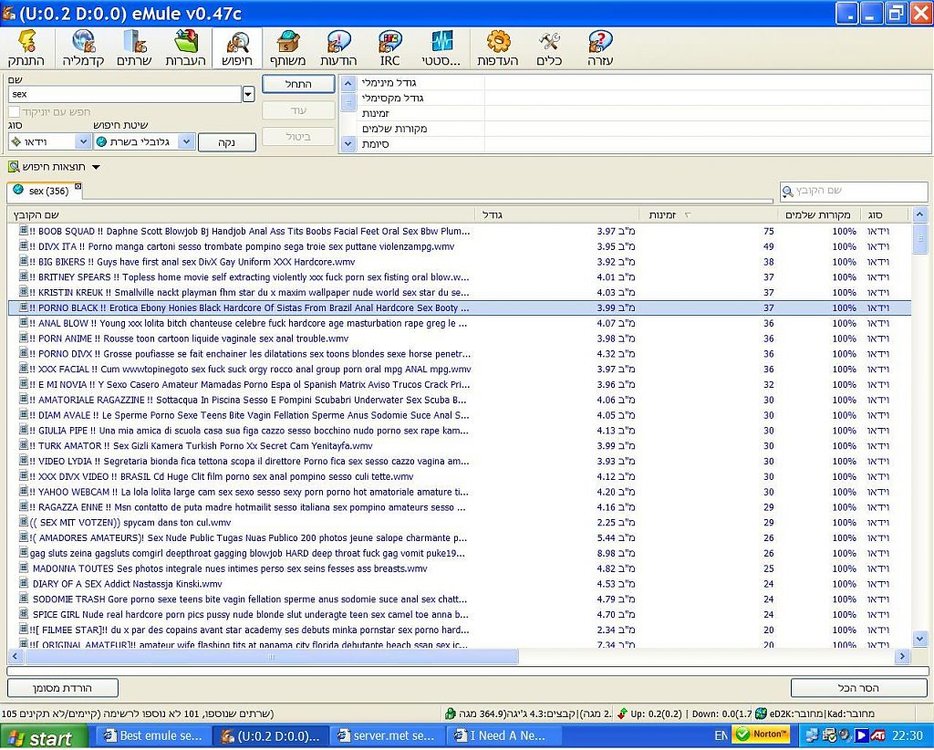Sort by the Availability column header
Viewport: 934px width, 750px height.
pos(662,214)
